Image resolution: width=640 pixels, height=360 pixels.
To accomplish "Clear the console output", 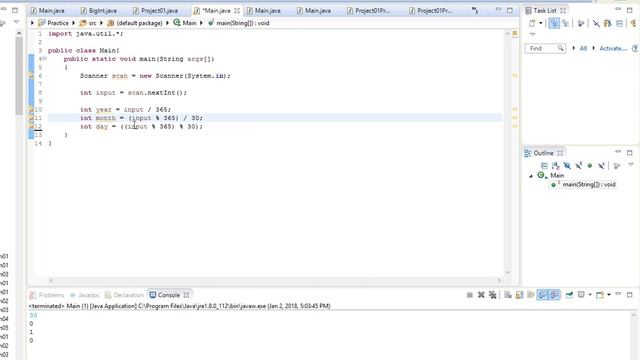I will click(508, 295).
